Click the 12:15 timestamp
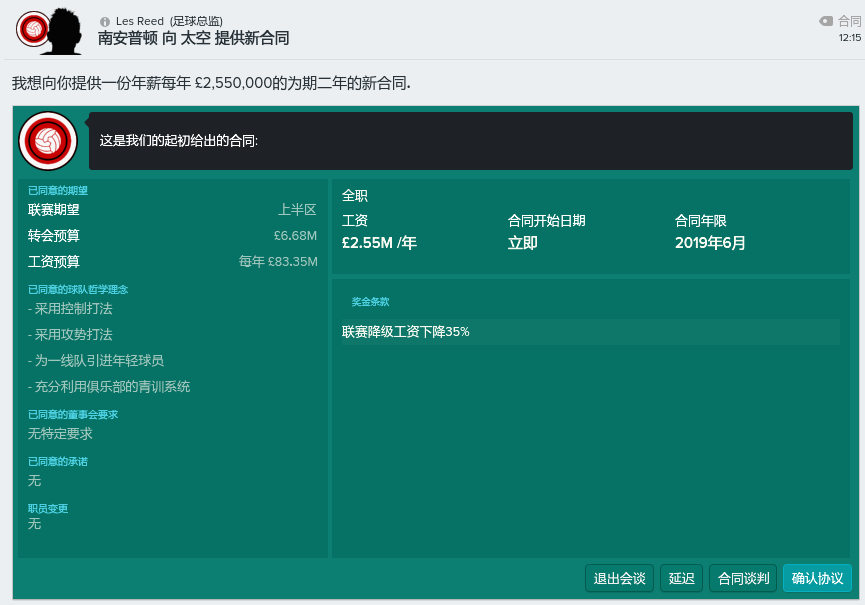Image resolution: width=865 pixels, height=605 pixels. 850,38
